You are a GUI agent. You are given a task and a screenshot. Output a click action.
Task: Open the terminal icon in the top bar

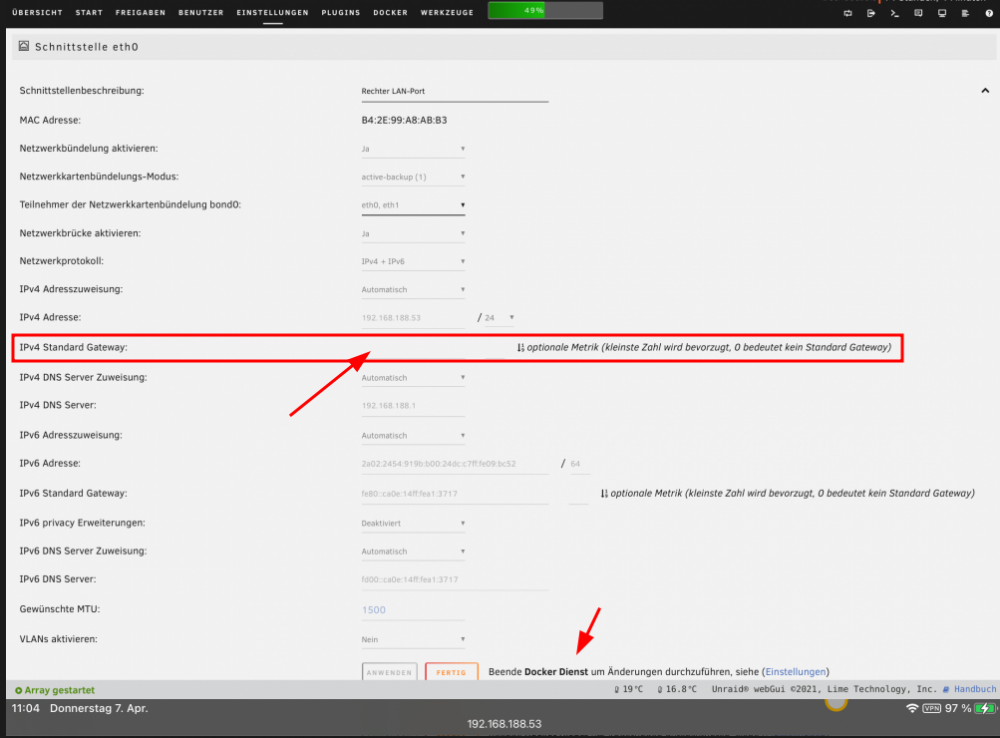tap(895, 13)
